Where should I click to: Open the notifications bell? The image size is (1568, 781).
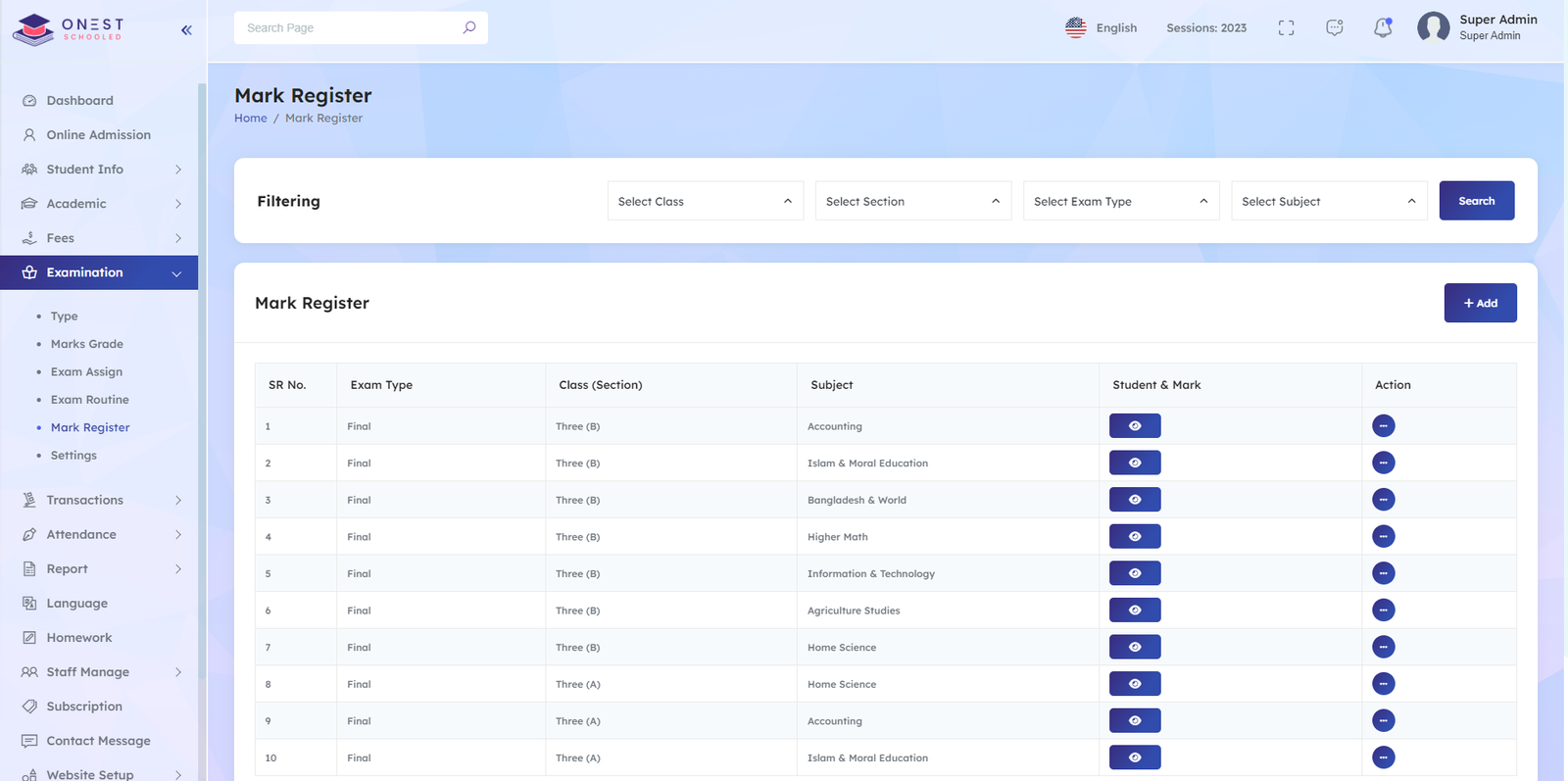[x=1383, y=27]
